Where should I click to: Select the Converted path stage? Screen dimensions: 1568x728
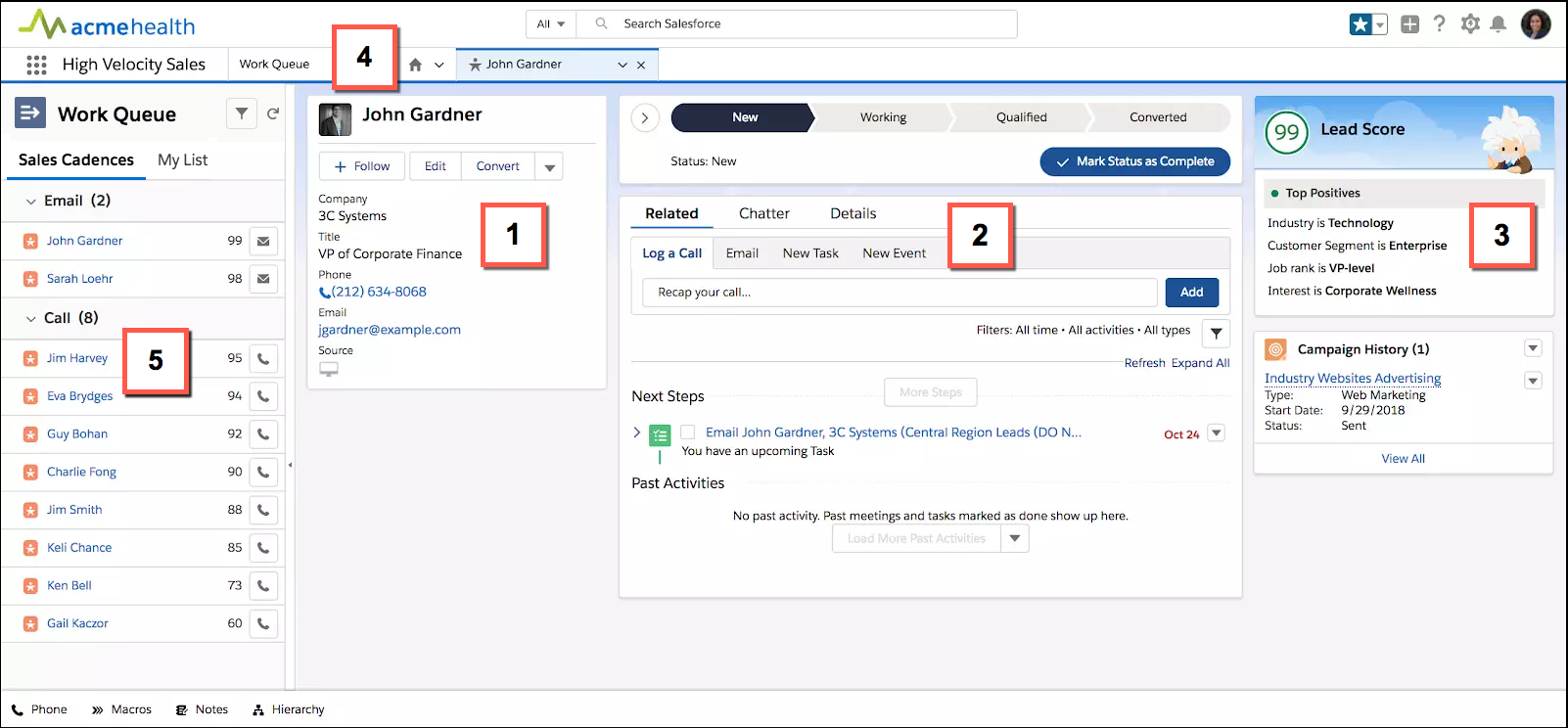point(1159,117)
